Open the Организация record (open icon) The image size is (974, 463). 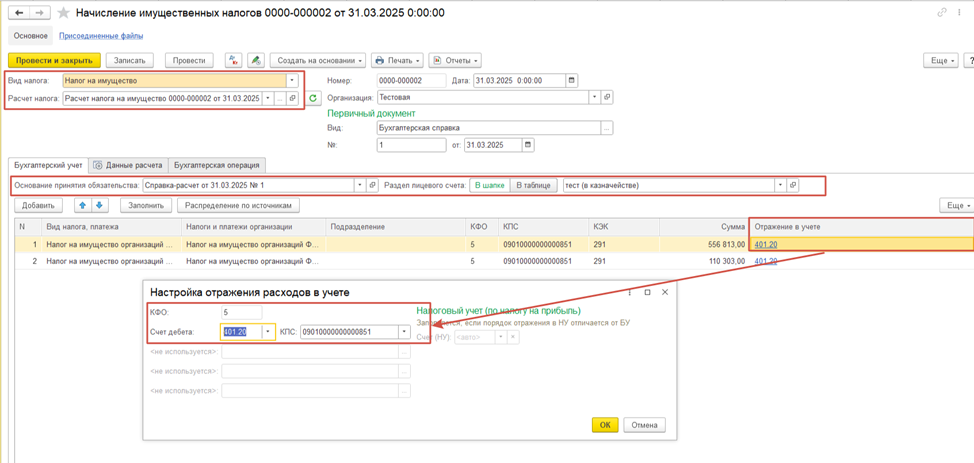click(x=608, y=98)
